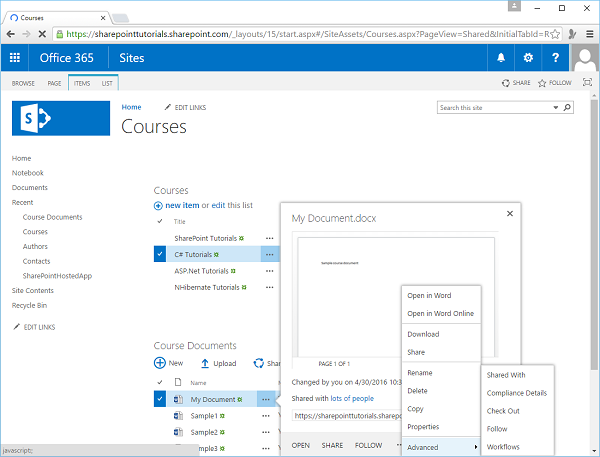Viewport: 600px width, 457px height.
Task: Open the settings gear menu
Action: (527, 57)
